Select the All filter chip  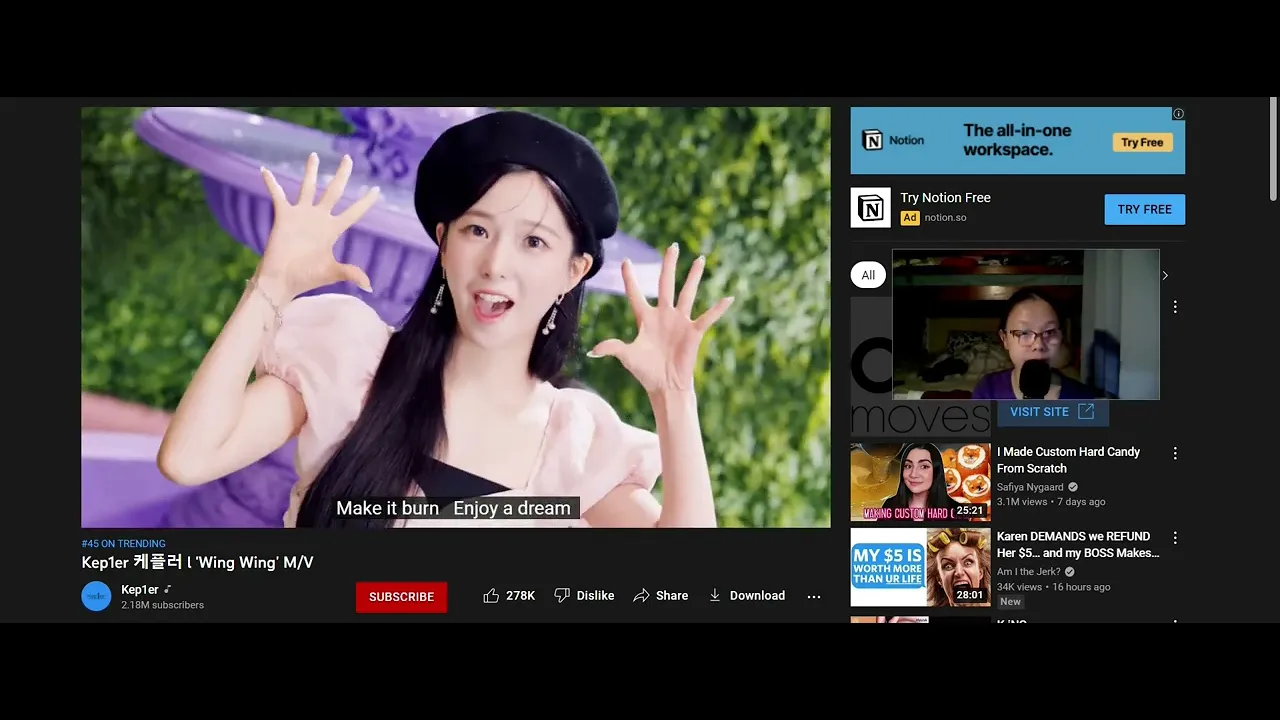(868, 275)
